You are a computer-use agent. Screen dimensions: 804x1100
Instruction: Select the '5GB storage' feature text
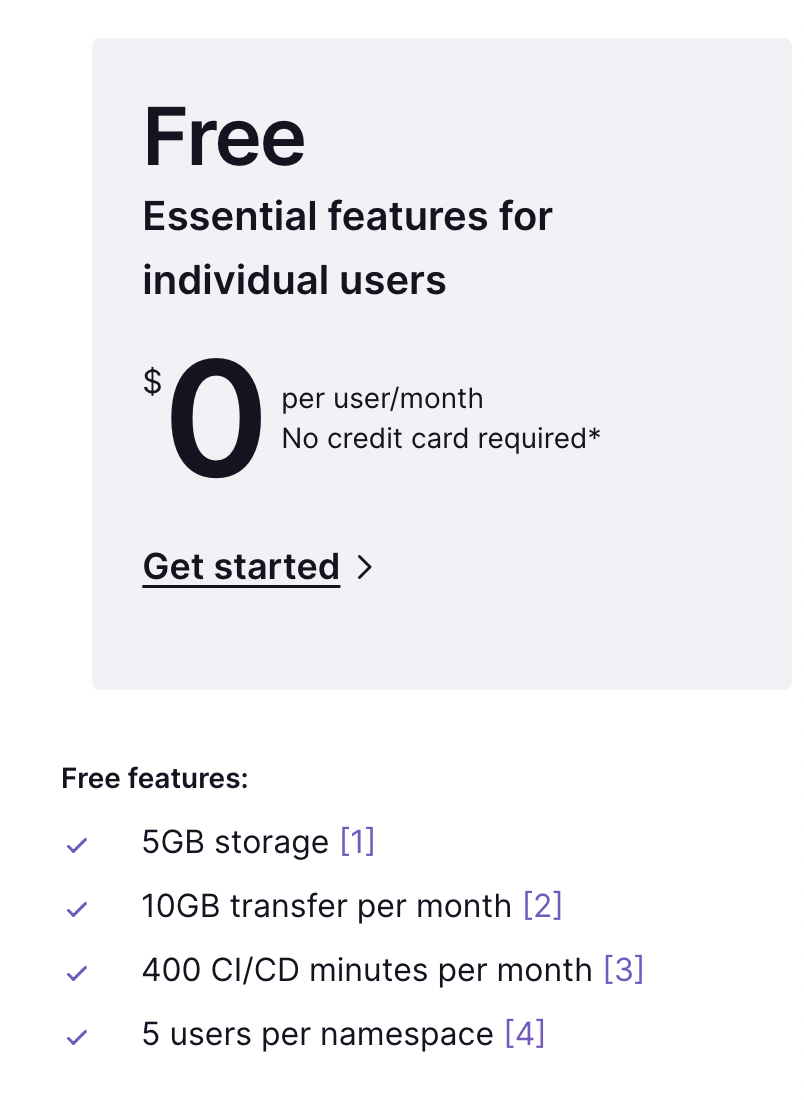[235, 842]
